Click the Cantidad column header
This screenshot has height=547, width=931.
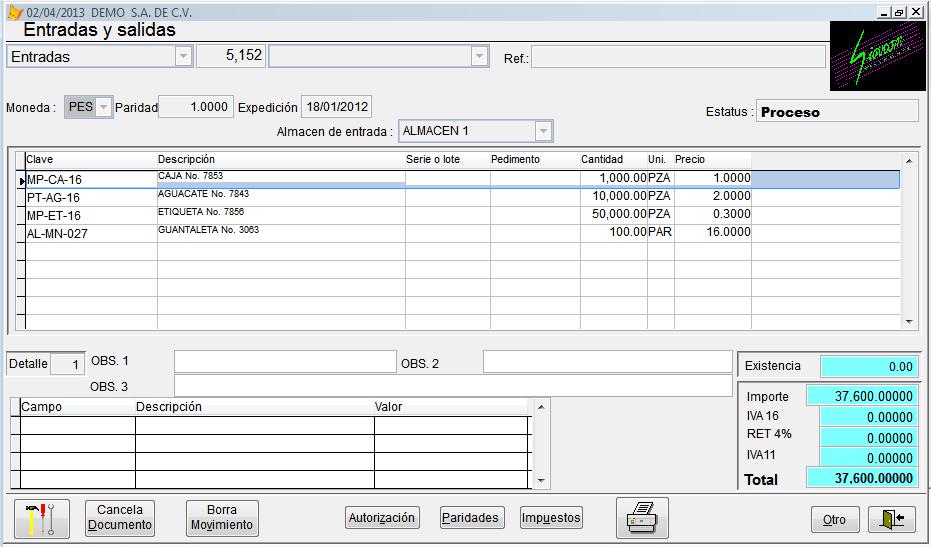[614, 160]
